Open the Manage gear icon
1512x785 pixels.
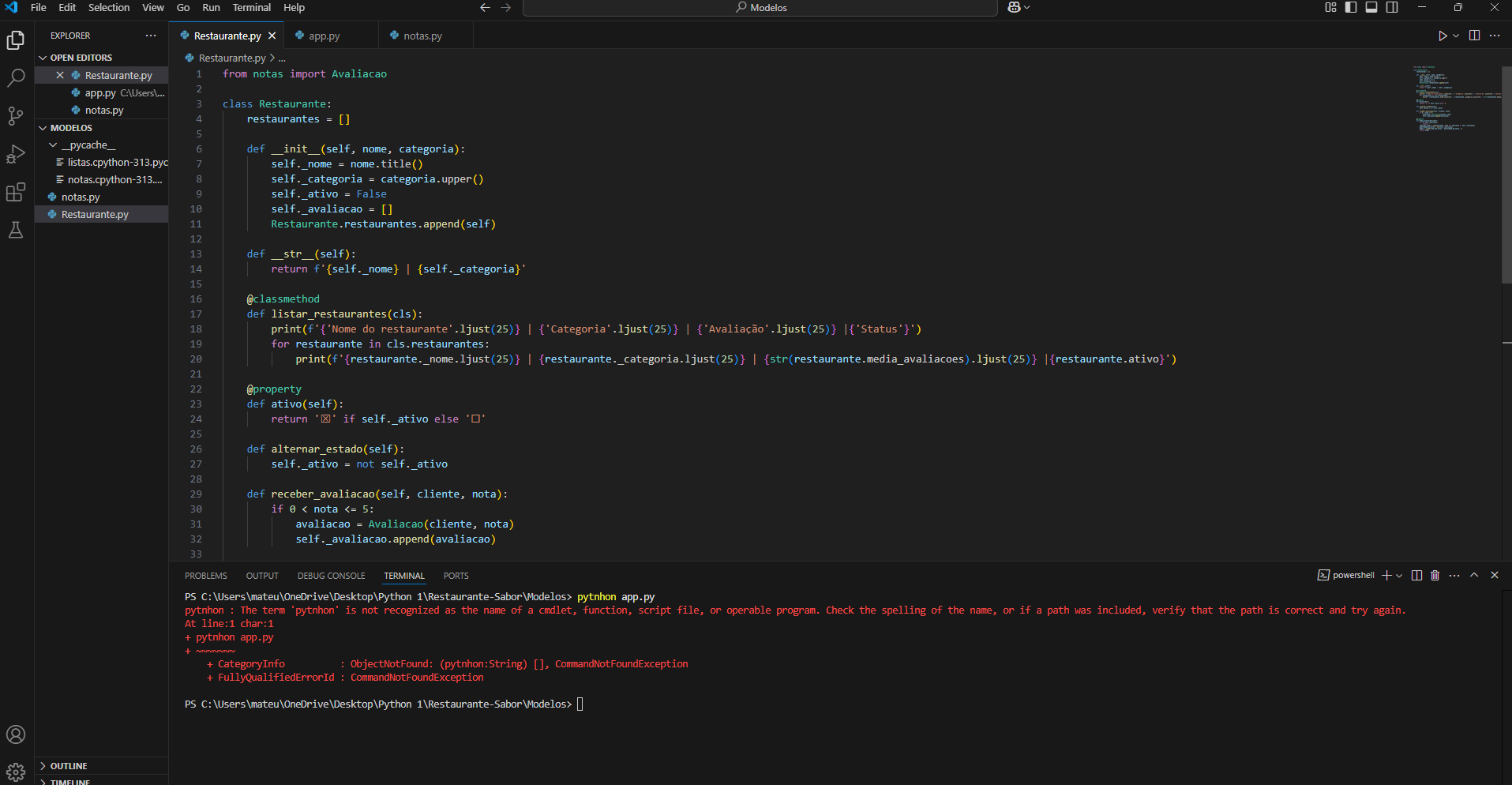click(x=16, y=772)
